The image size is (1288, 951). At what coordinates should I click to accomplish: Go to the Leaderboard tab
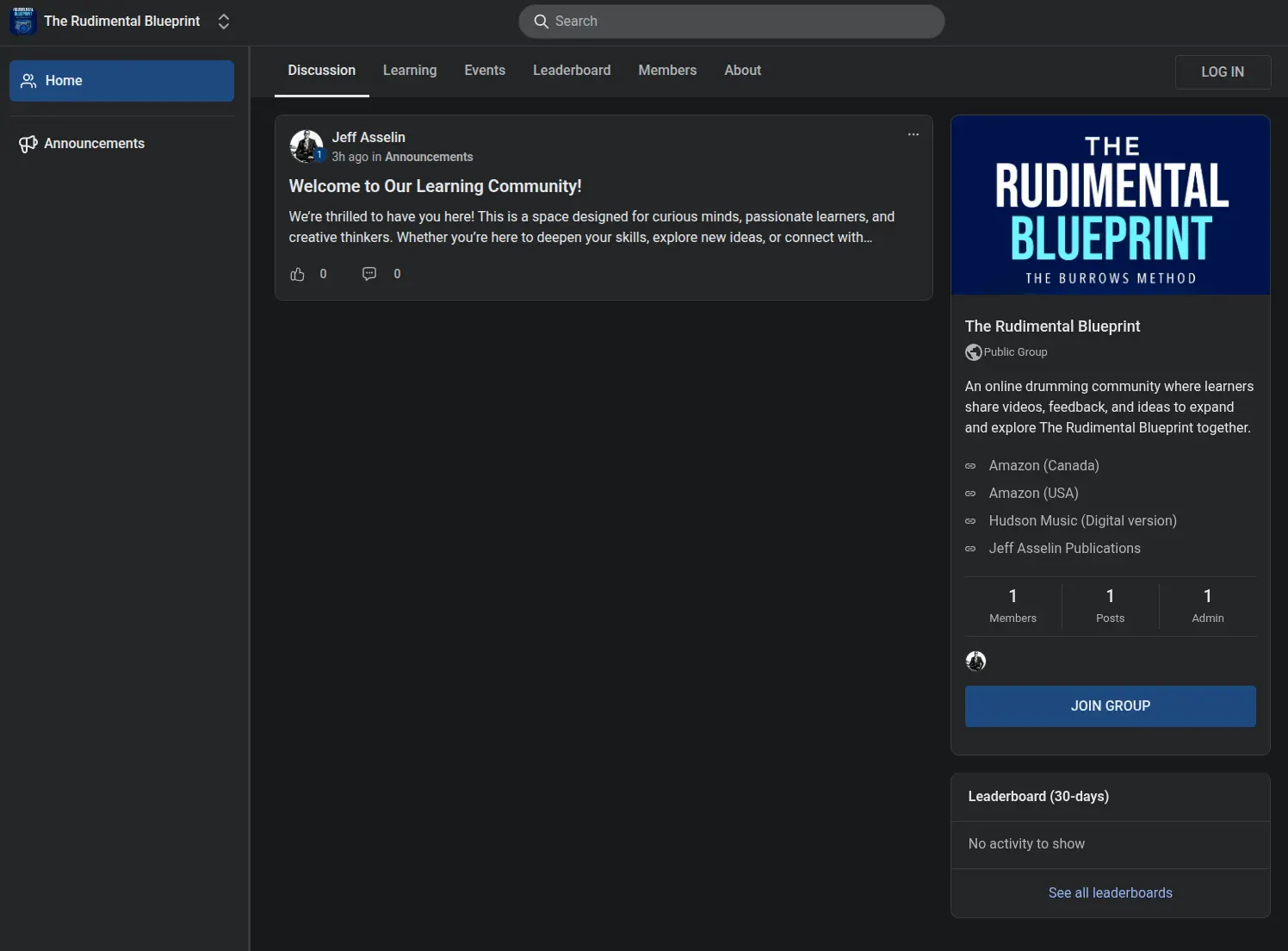coord(572,71)
